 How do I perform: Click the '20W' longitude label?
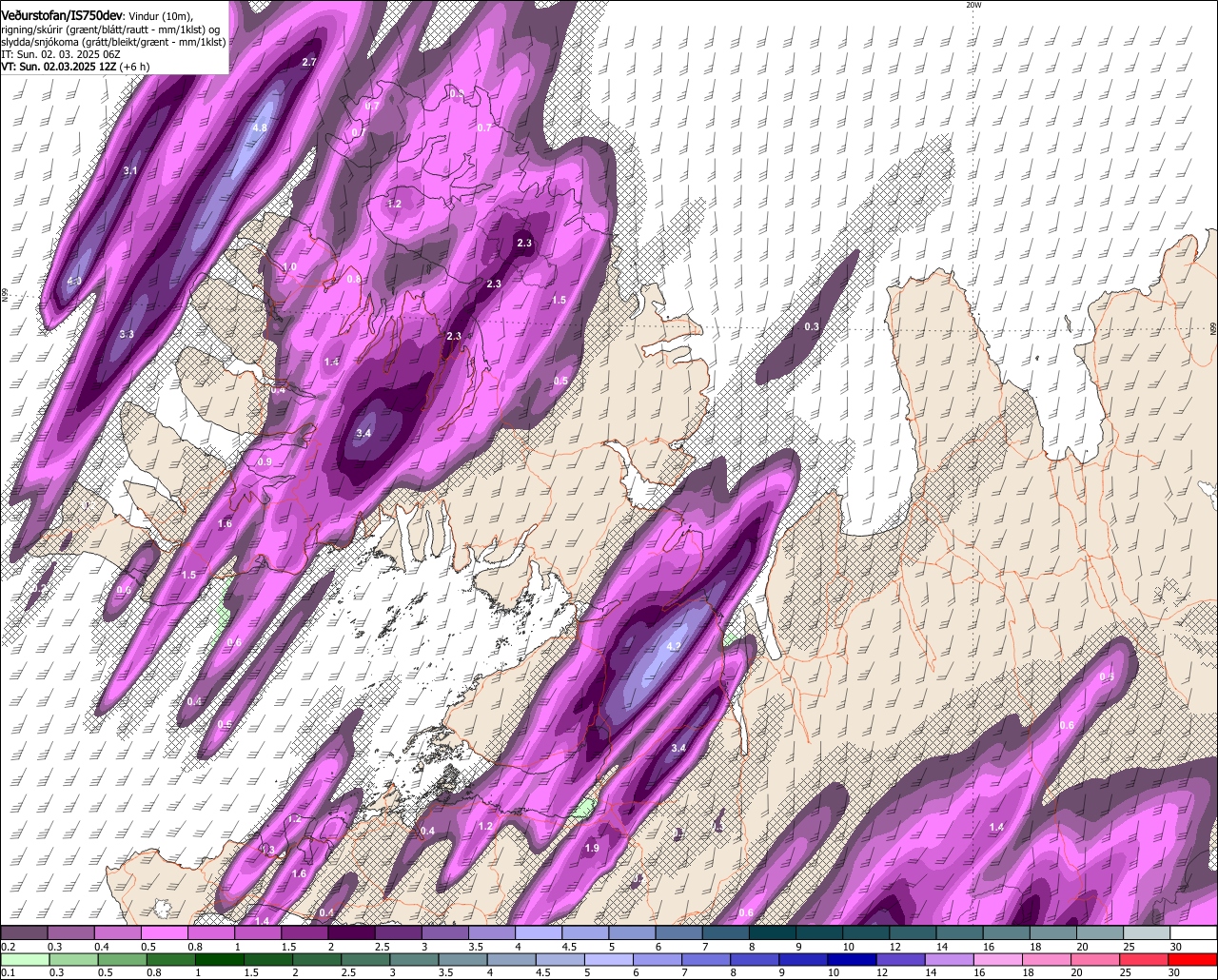[972, 5]
